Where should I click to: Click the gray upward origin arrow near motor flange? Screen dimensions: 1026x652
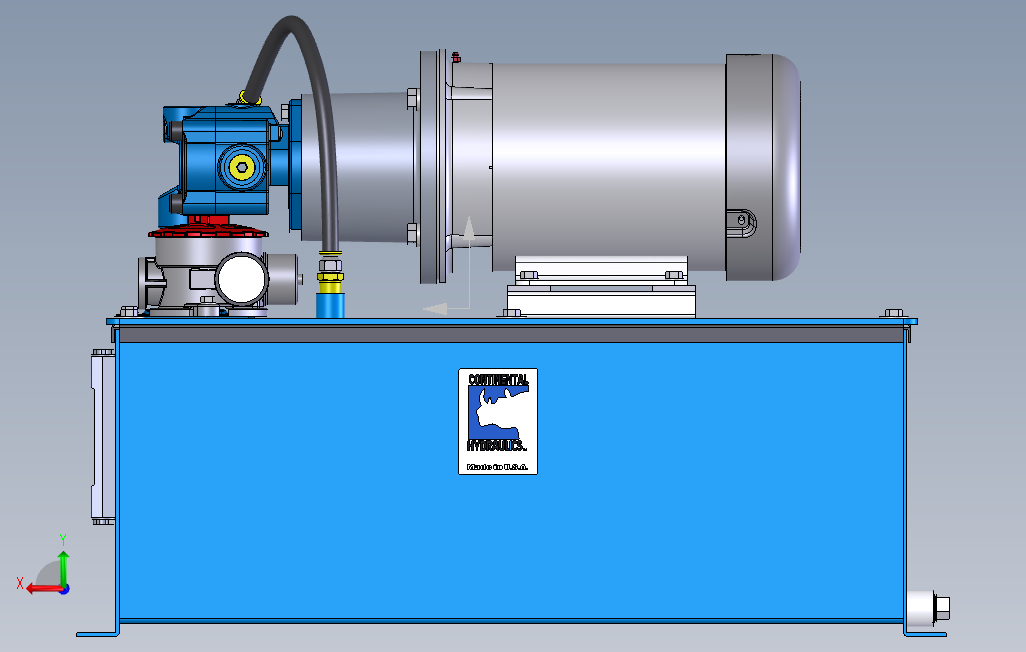tap(469, 228)
